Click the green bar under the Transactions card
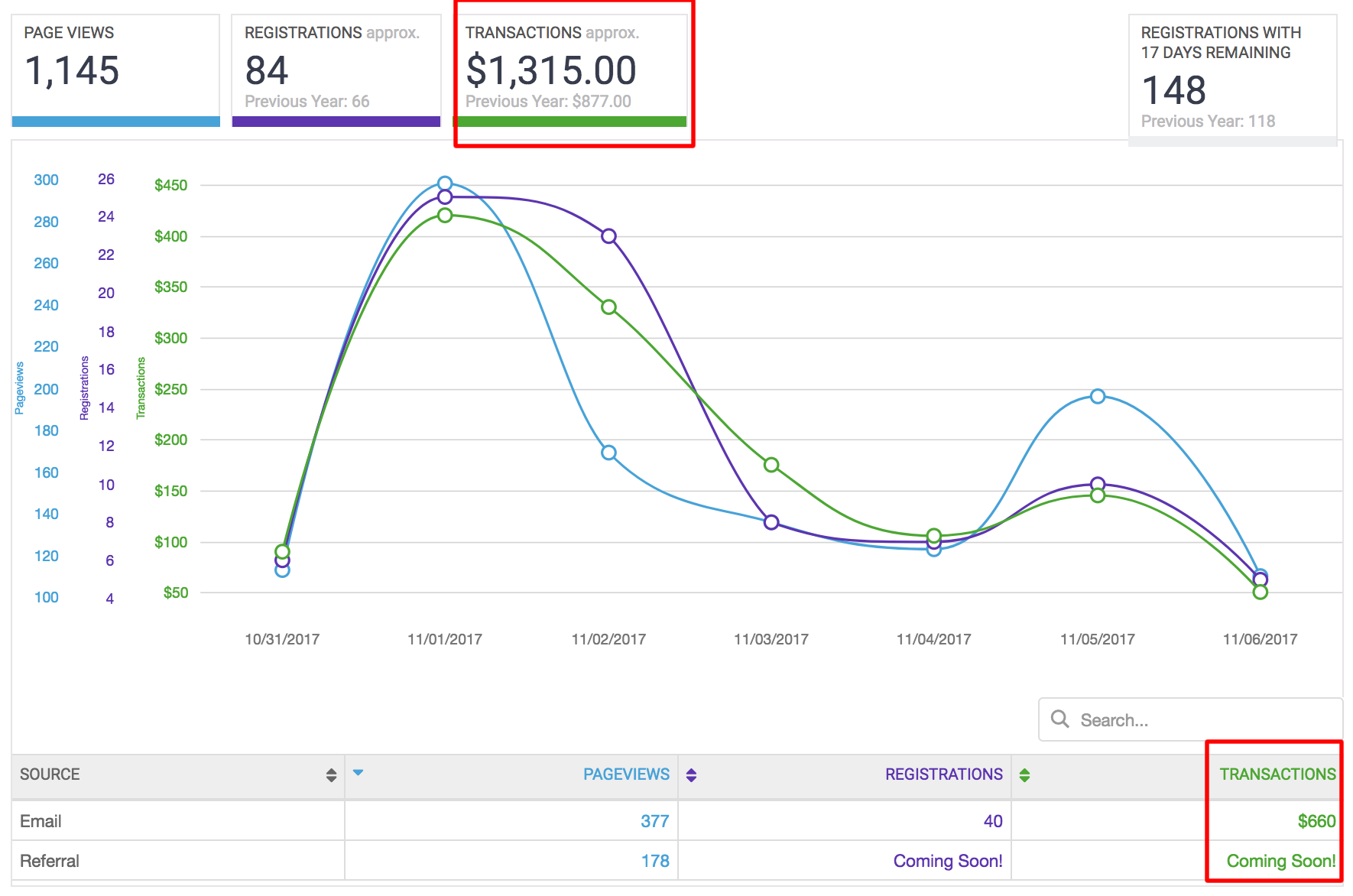This screenshot has width=1353, height=896. tap(571, 122)
